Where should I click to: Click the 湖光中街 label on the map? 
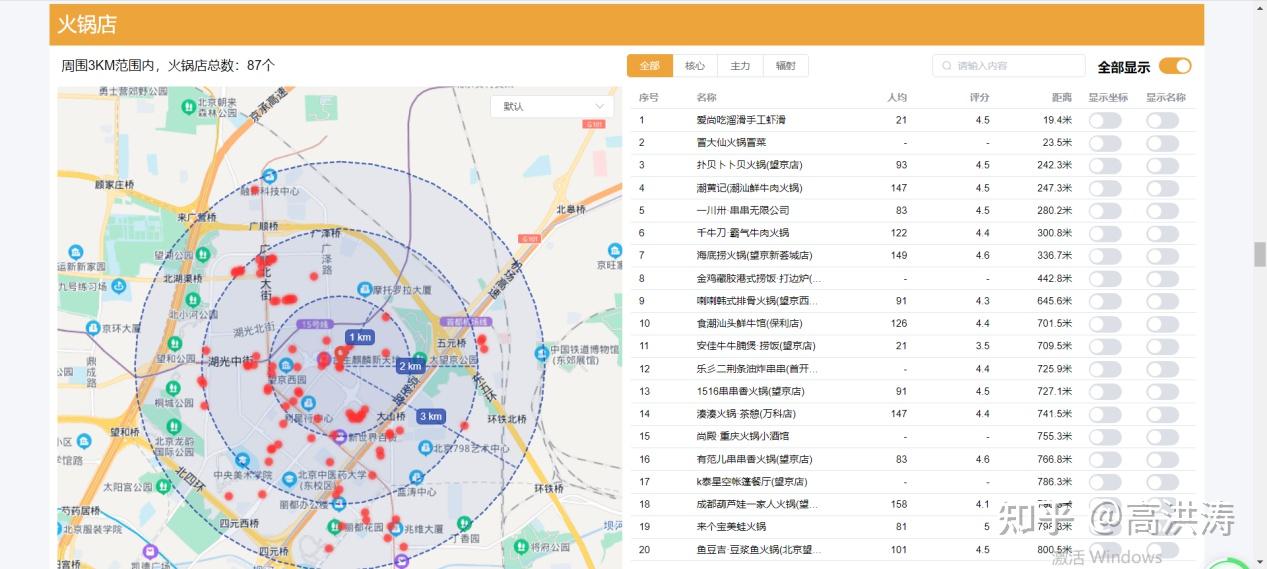click(x=230, y=362)
